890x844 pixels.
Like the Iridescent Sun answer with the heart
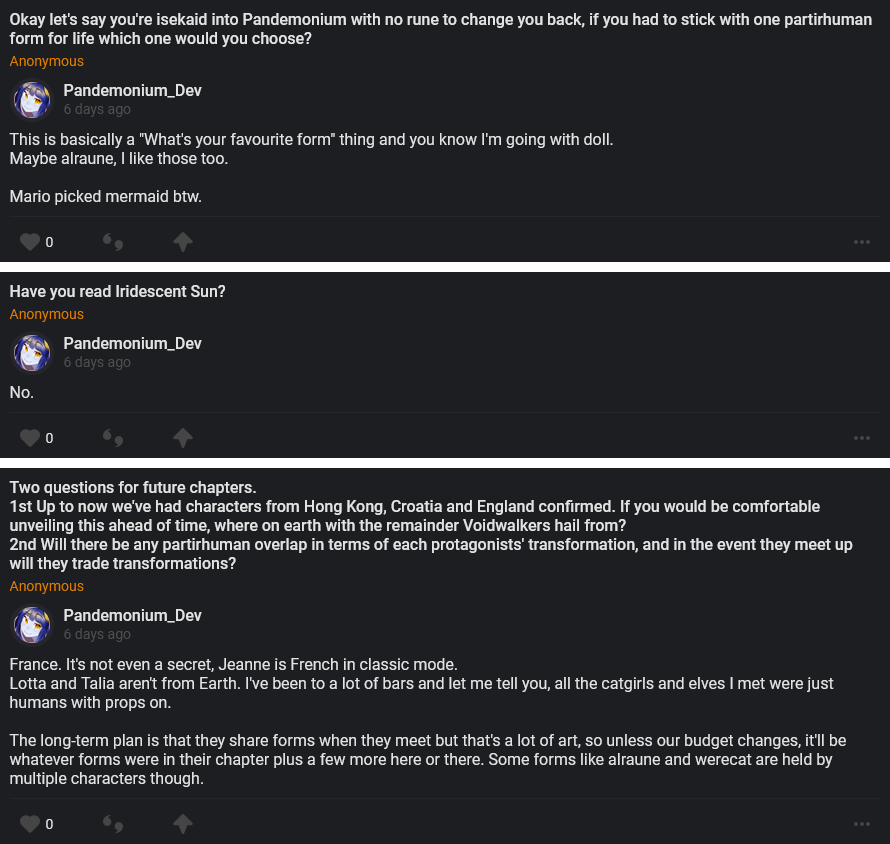30,438
